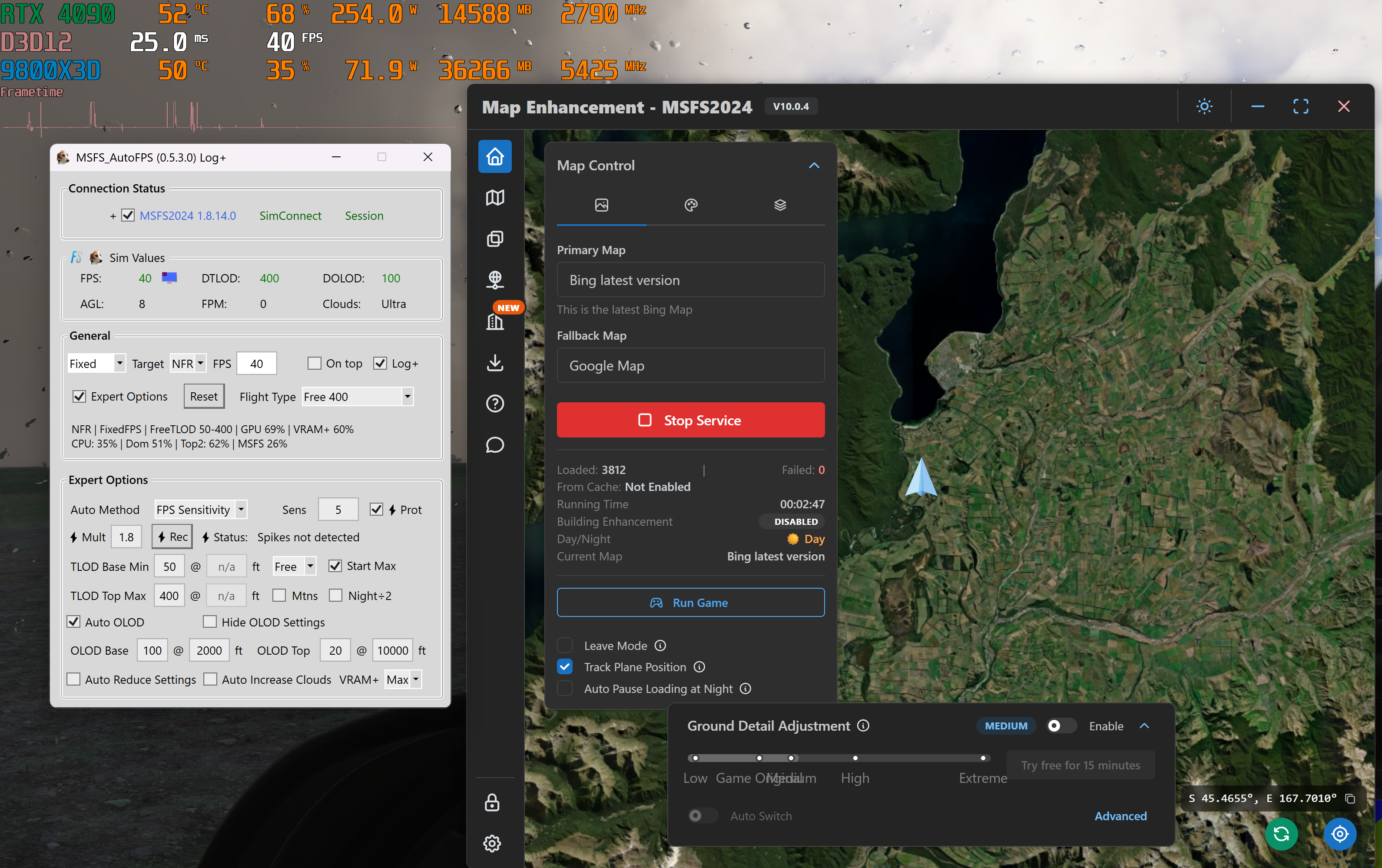Toggle the Auto OLOD checkbox
The image size is (1382, 868).
[73, 622]
